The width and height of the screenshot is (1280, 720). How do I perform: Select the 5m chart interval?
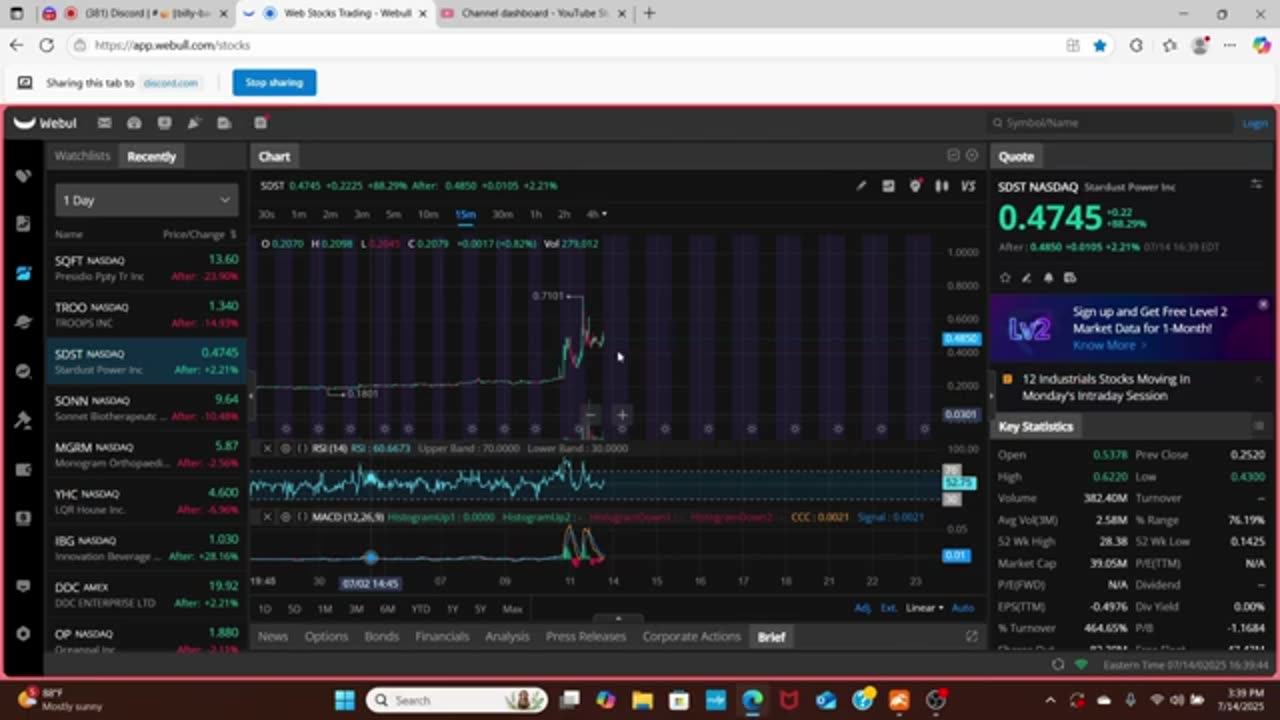393,215
